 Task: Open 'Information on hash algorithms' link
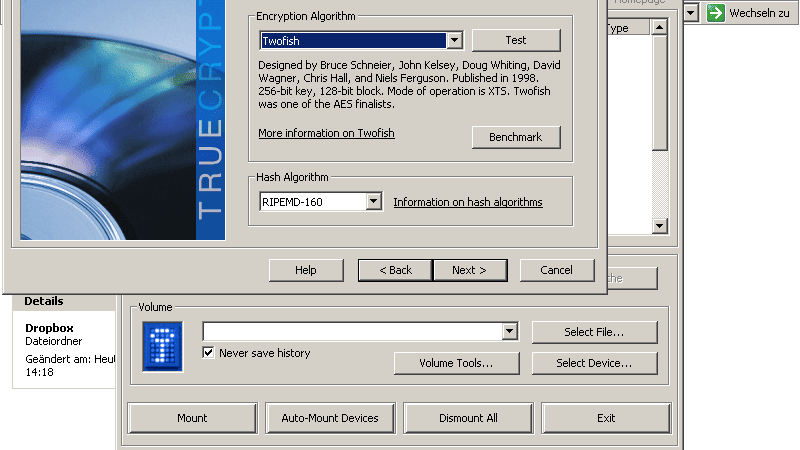point(468,202)
